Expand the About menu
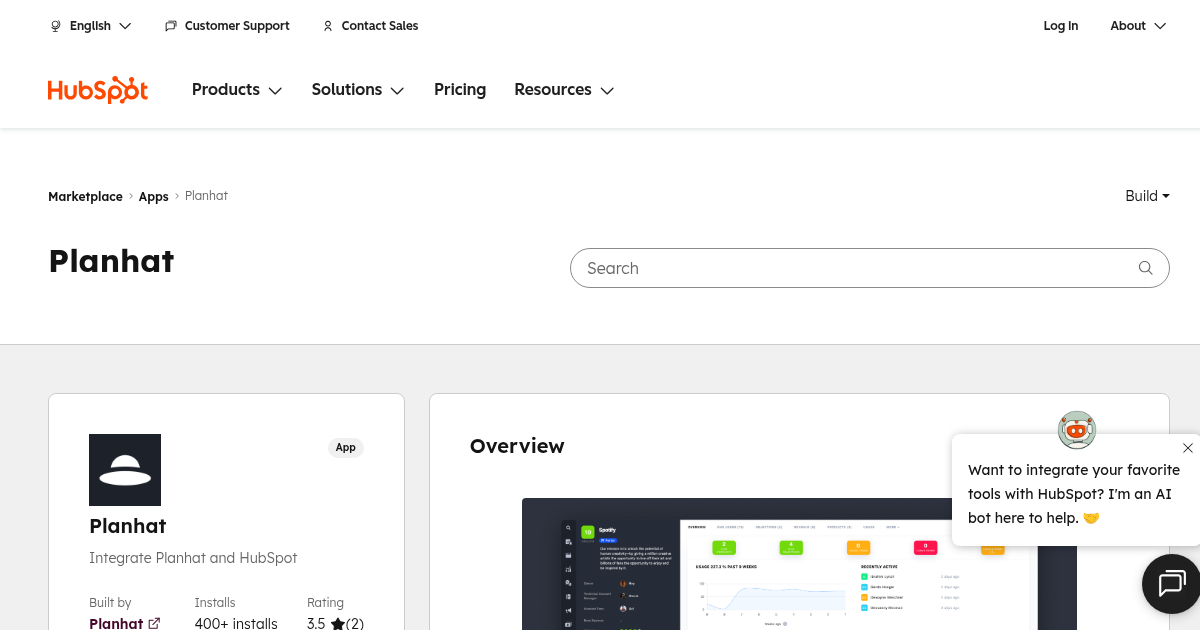The image size is (1200, 630). click(x=1138, y=26)
